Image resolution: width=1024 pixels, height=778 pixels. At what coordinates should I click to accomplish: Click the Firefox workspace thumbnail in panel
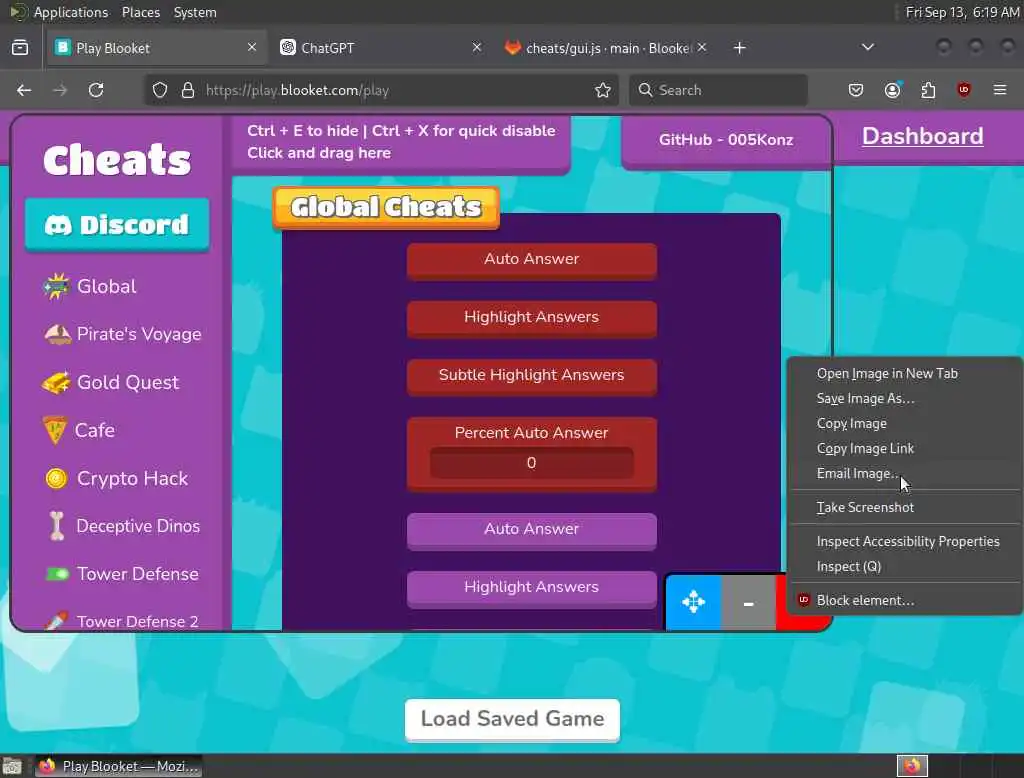[912, 766]
